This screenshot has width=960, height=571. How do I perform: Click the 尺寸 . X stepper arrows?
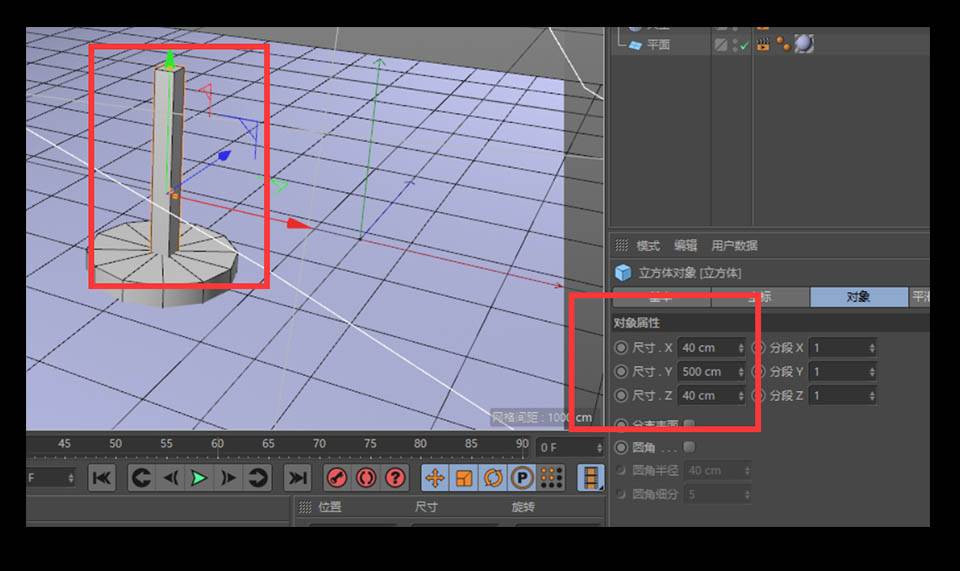pos(741,348)
